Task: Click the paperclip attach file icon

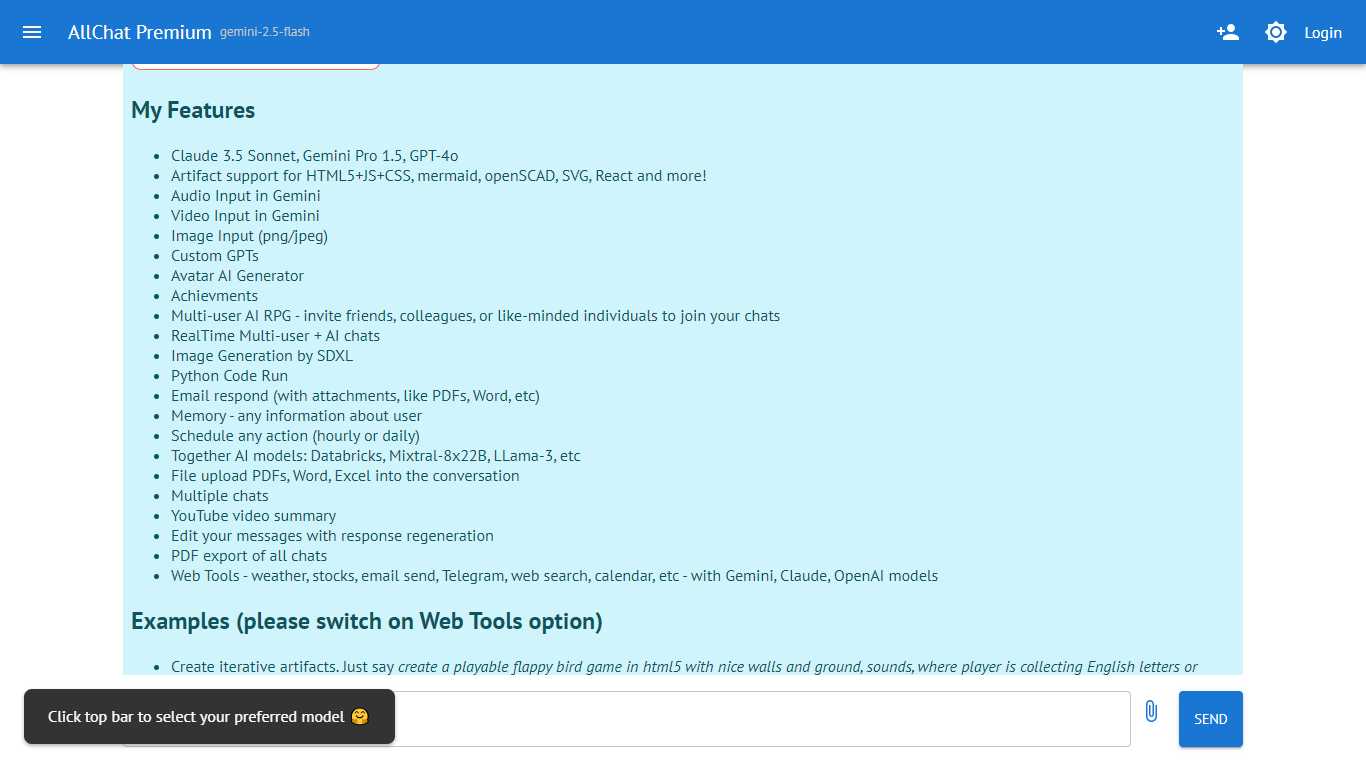Action: tap(1151, 712)
